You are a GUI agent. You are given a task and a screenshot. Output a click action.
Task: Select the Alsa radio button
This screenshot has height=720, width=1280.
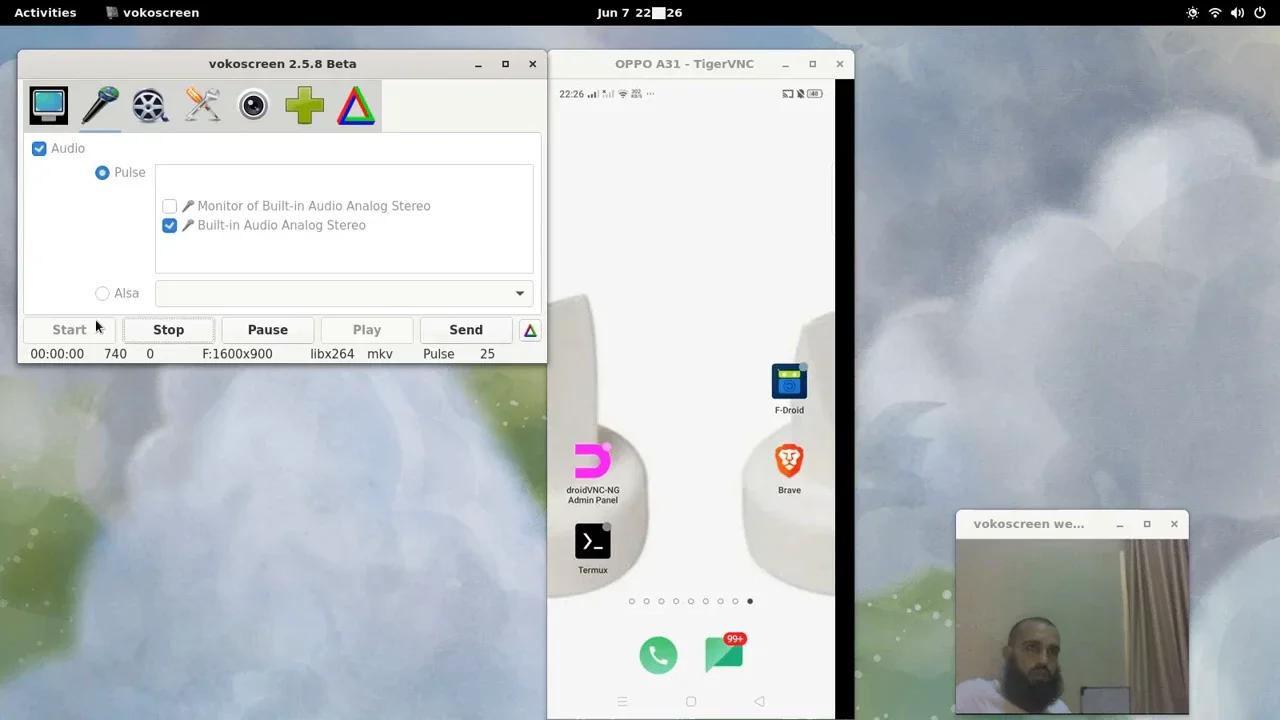pos(102,293)
